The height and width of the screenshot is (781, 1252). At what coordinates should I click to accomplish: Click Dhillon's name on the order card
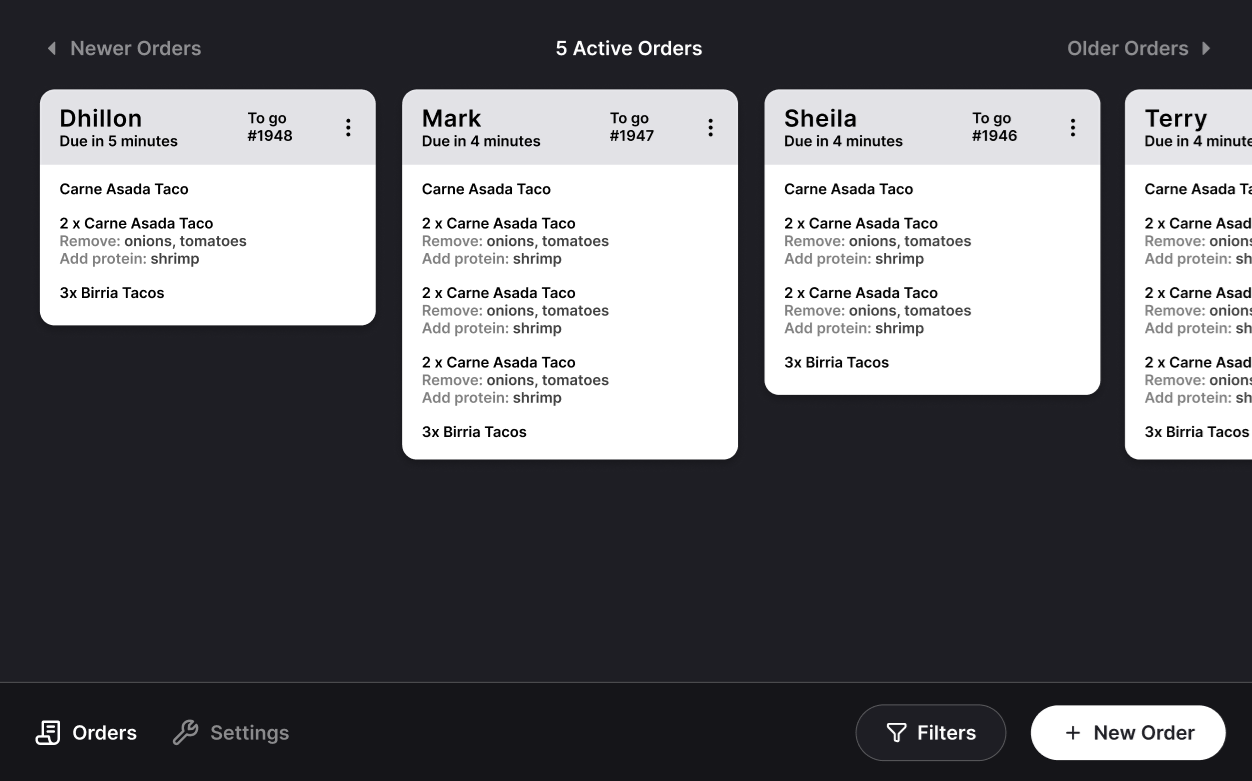101,118
